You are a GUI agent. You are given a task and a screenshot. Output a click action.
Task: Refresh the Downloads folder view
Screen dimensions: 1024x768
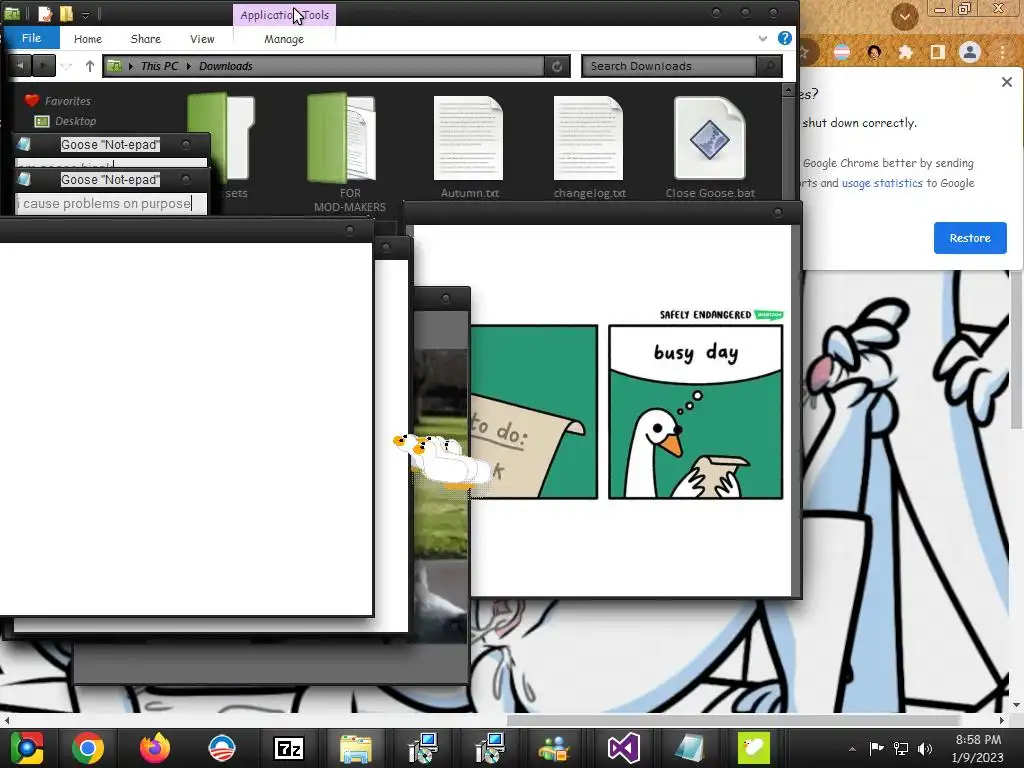point(557,66)
